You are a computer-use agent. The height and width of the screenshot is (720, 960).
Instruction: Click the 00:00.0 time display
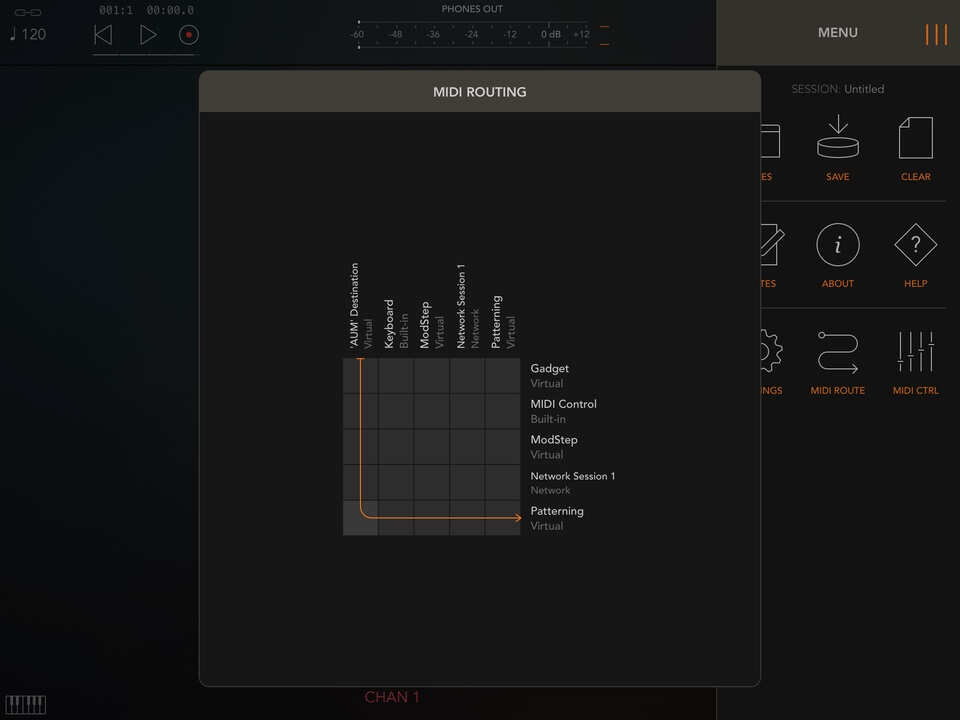click(x=170, y=10)
